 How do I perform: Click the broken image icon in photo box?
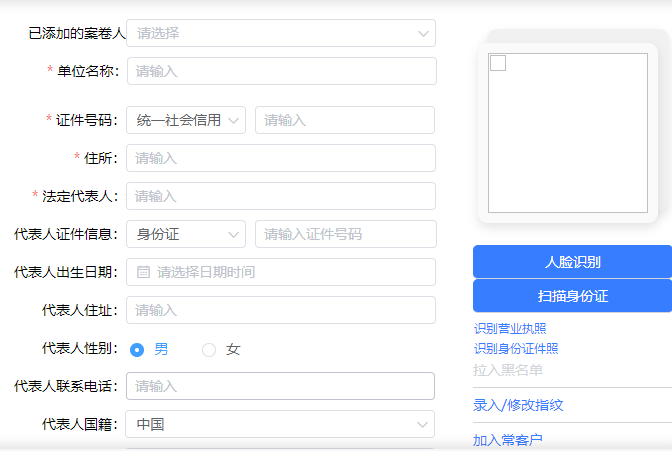point(498,63)
